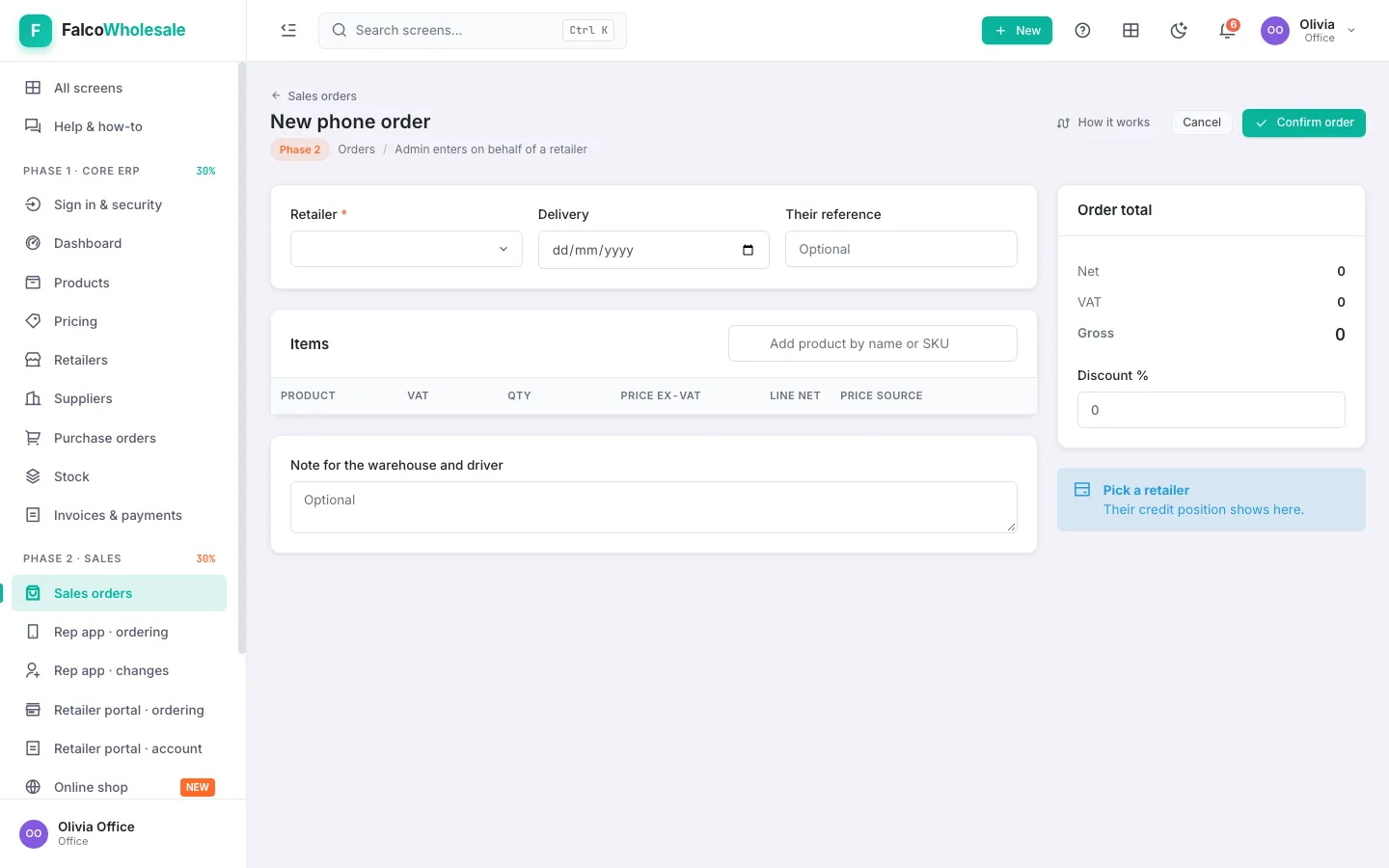Click the OO avatar in the top bar
The height and width of the screenshot is (868, 1389).
pos(1275,31)
